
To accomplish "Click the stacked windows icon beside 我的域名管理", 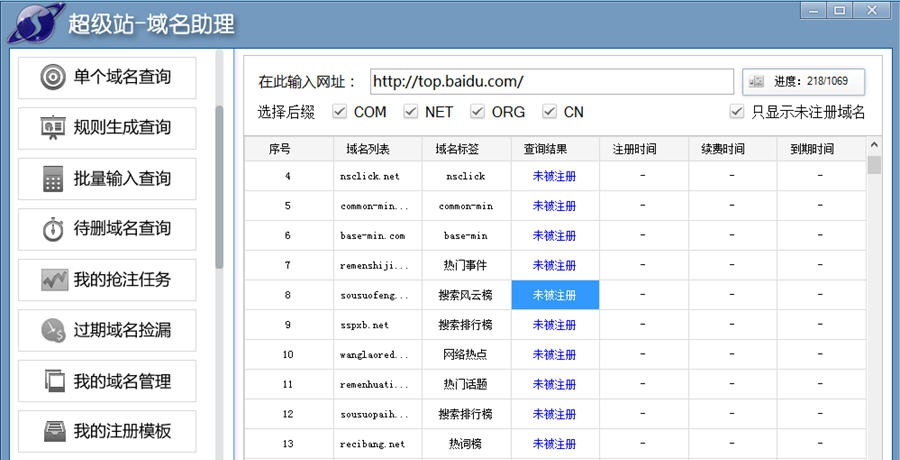I will [x=55, y=381].
